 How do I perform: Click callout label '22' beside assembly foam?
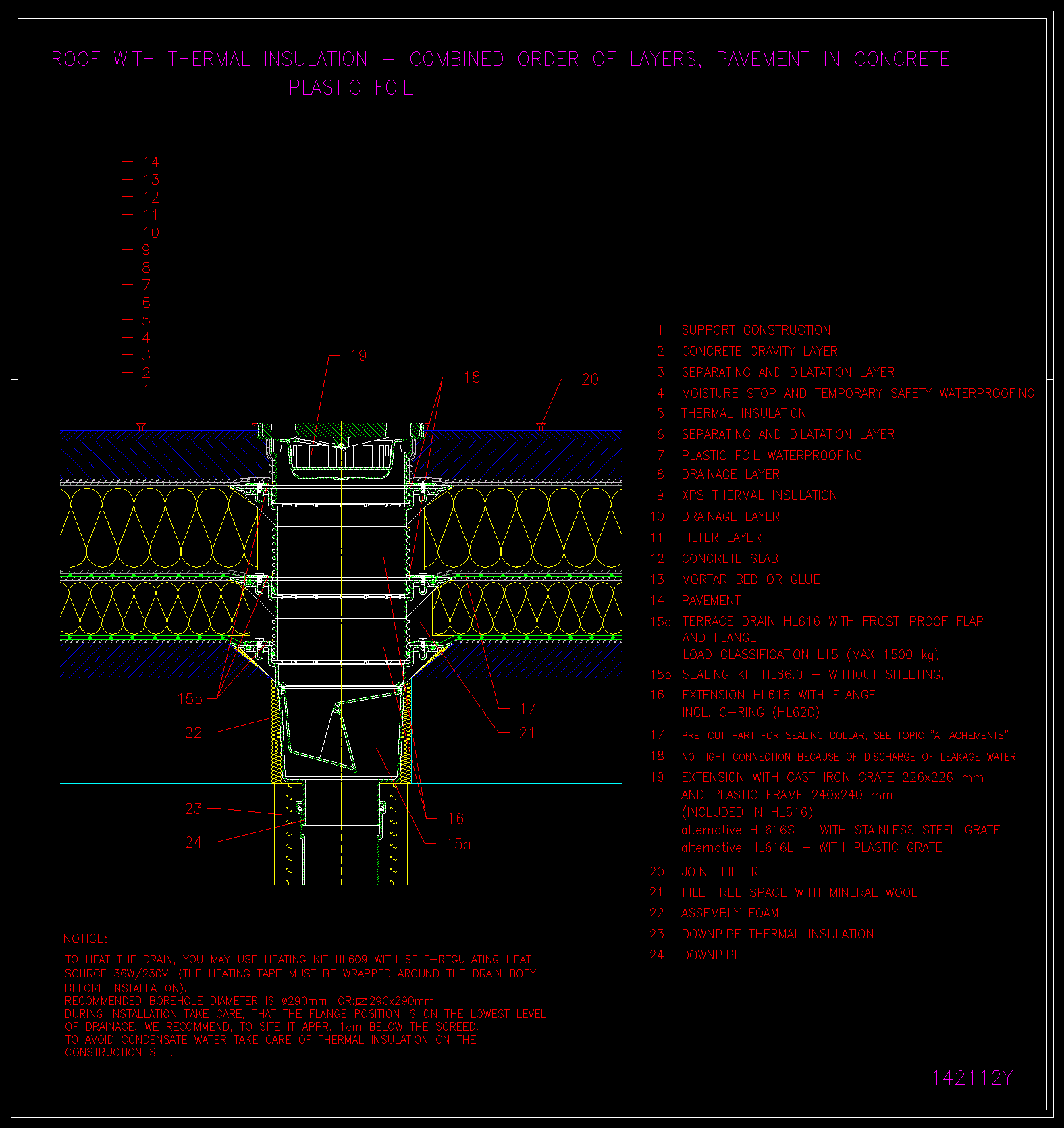194,733
